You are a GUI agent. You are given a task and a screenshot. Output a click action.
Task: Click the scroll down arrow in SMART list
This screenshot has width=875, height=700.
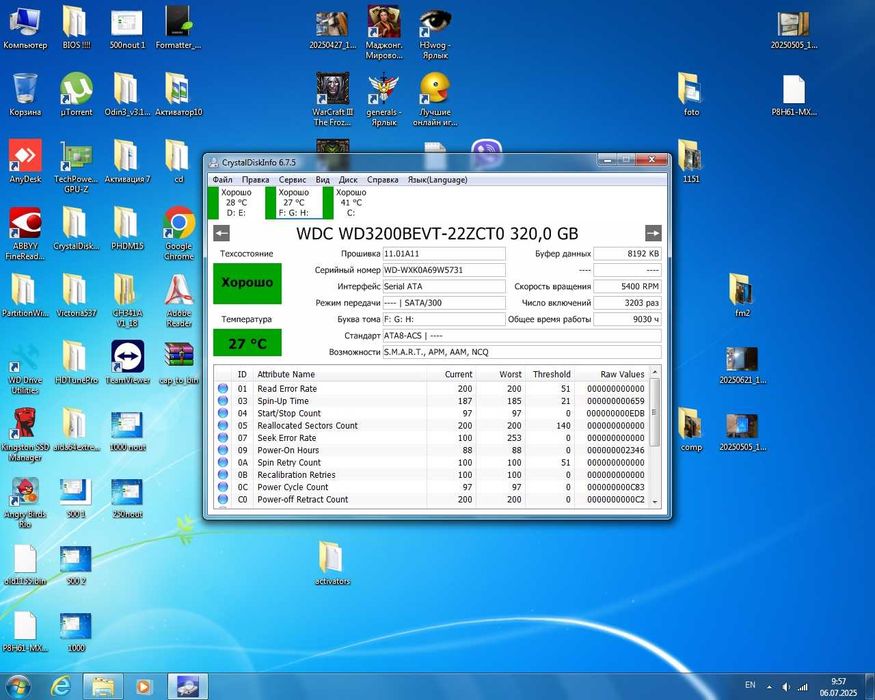click(655, 502)
